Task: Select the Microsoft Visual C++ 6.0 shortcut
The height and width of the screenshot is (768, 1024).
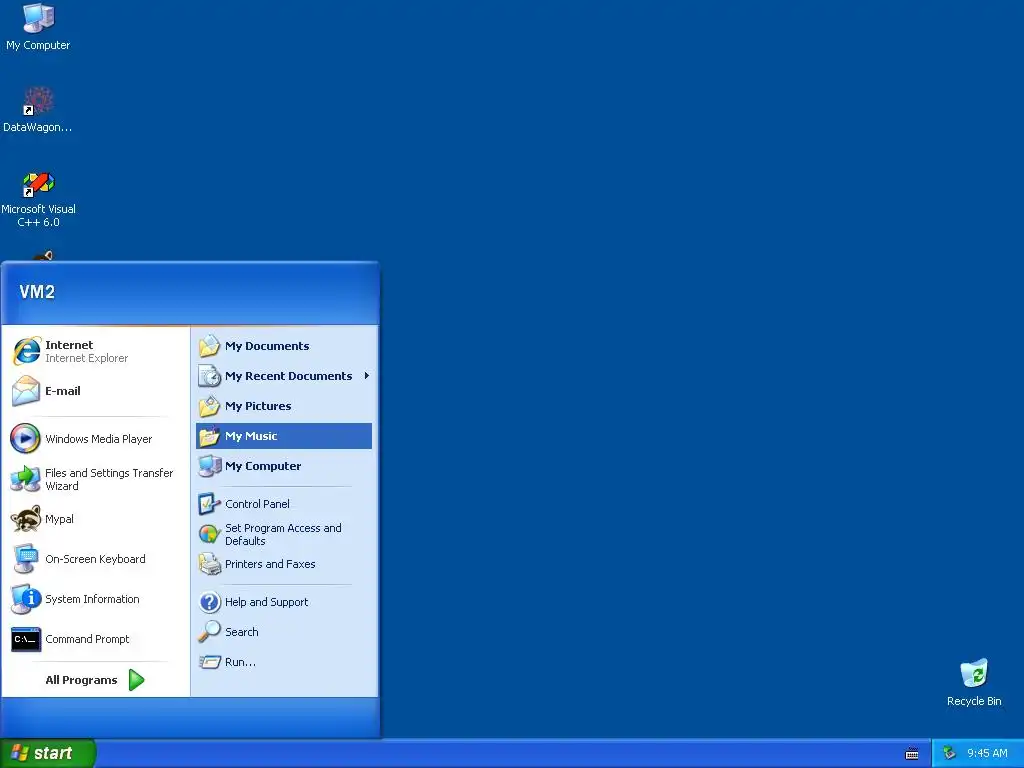Action: click(38, 199)
